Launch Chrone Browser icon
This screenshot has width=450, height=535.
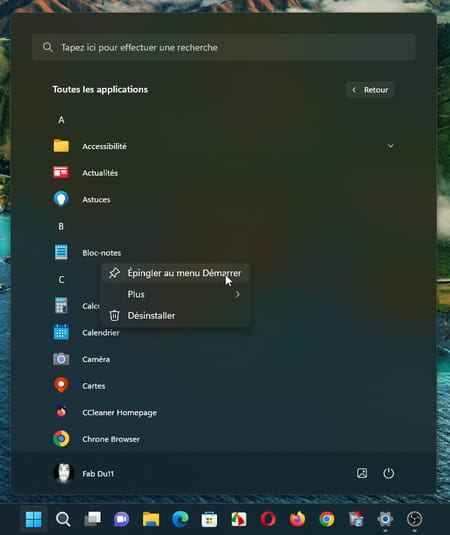pos(61,439)
